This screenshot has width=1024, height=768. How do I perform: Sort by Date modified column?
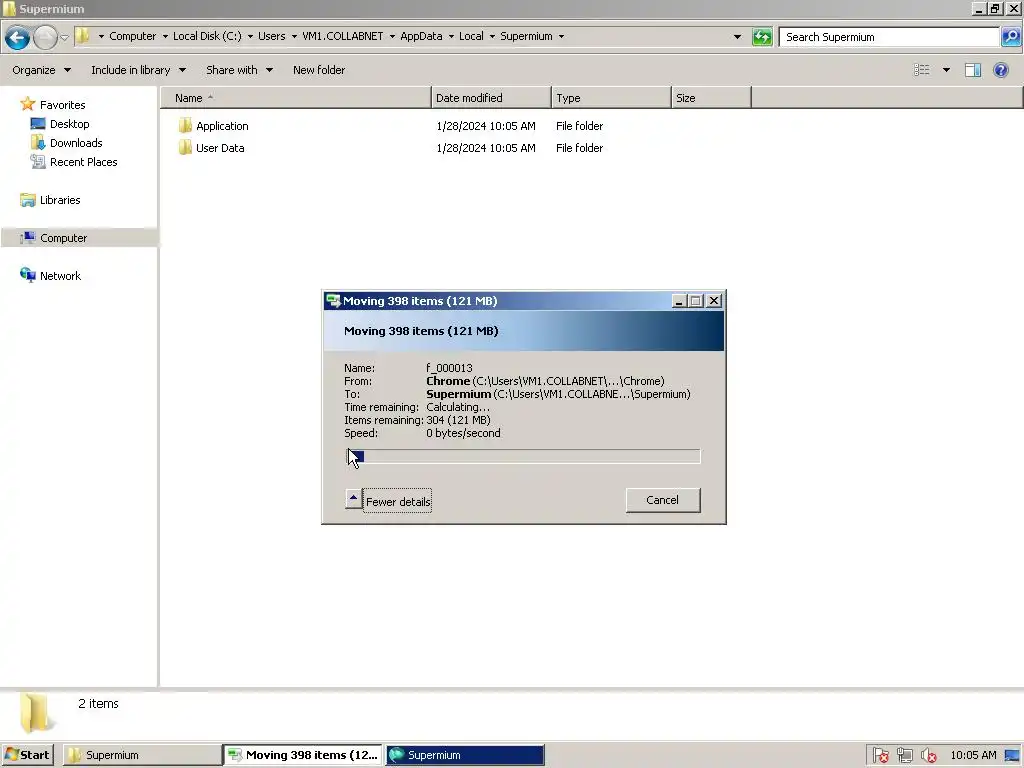coord(491,98)
